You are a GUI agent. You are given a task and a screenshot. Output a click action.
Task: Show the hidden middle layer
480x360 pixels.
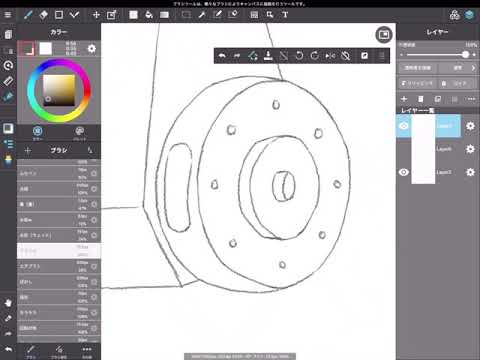[x=404, y=149]
